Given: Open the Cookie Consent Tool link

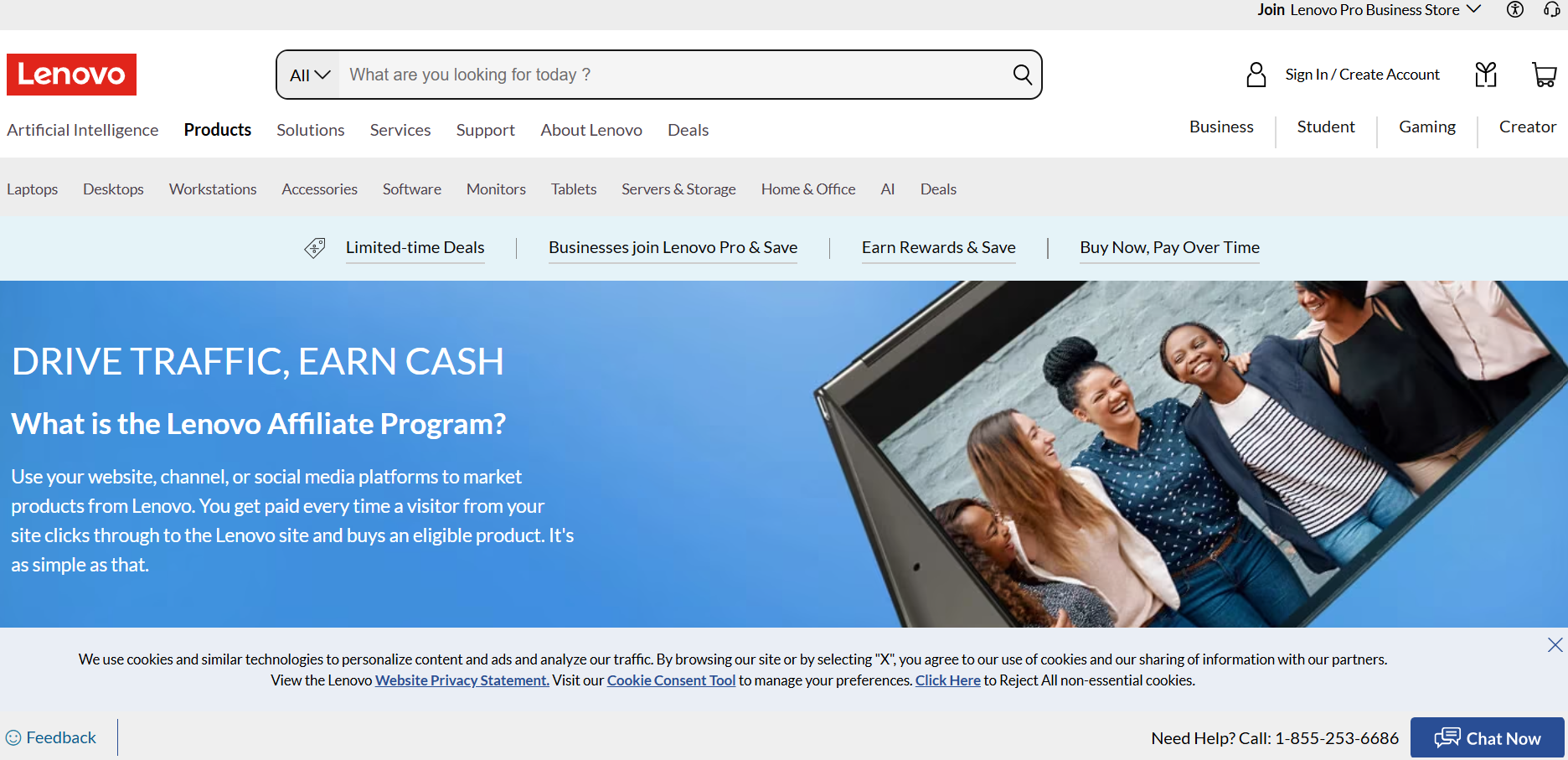Looking at the screenshot, I should coord(671,680).
